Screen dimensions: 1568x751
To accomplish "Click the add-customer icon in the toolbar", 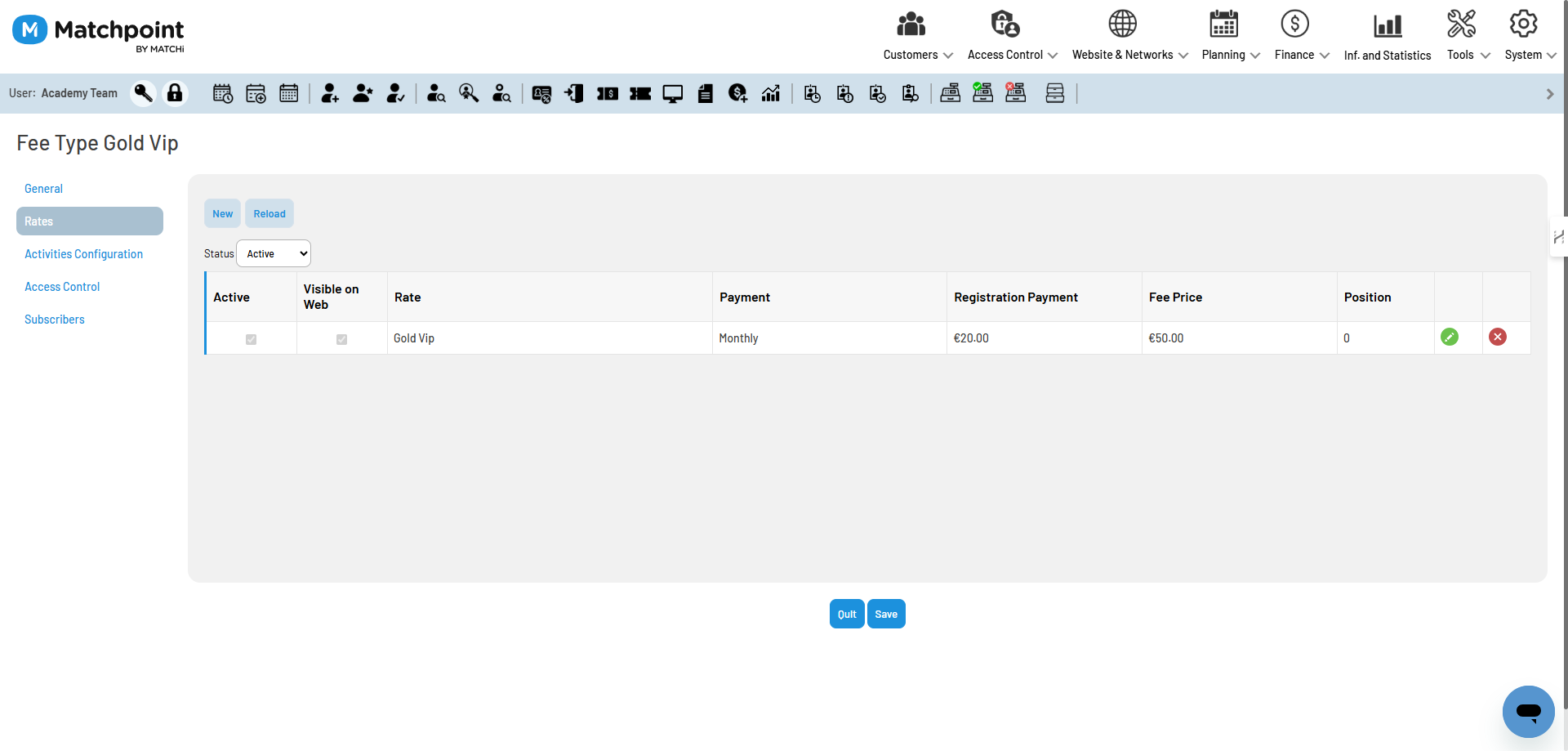I will (330, 93).
